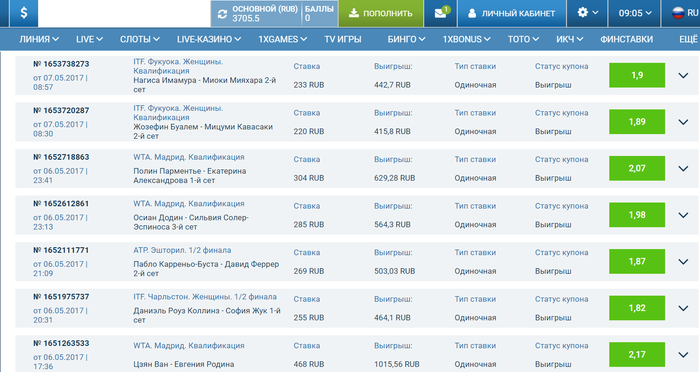
Task: Open the messages envelope icon
Action: point(440,13)
